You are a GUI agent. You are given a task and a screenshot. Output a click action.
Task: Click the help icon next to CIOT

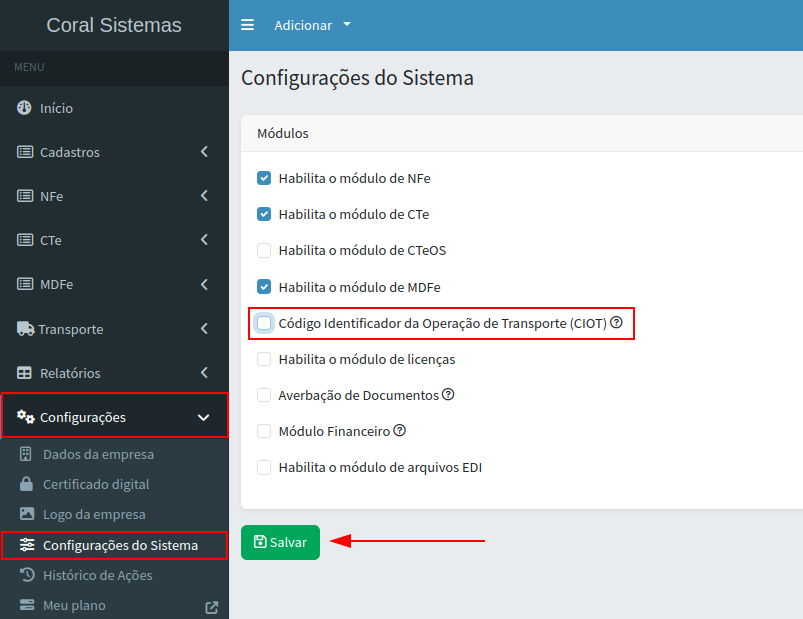(x=617, y=323)
